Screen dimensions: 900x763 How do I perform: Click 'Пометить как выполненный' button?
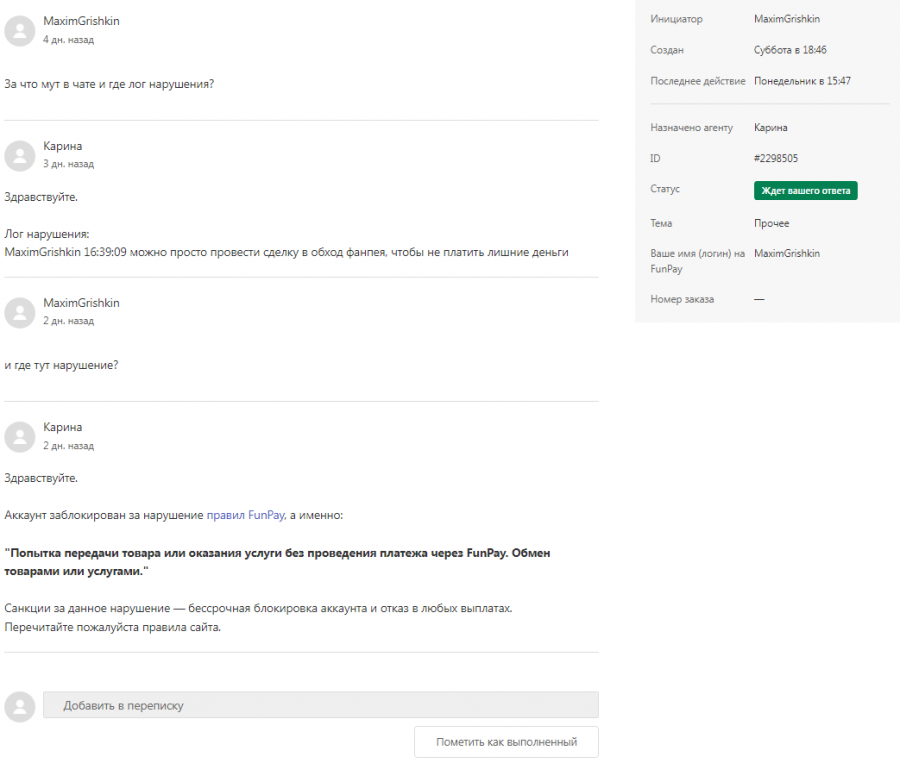coord(506,742)
